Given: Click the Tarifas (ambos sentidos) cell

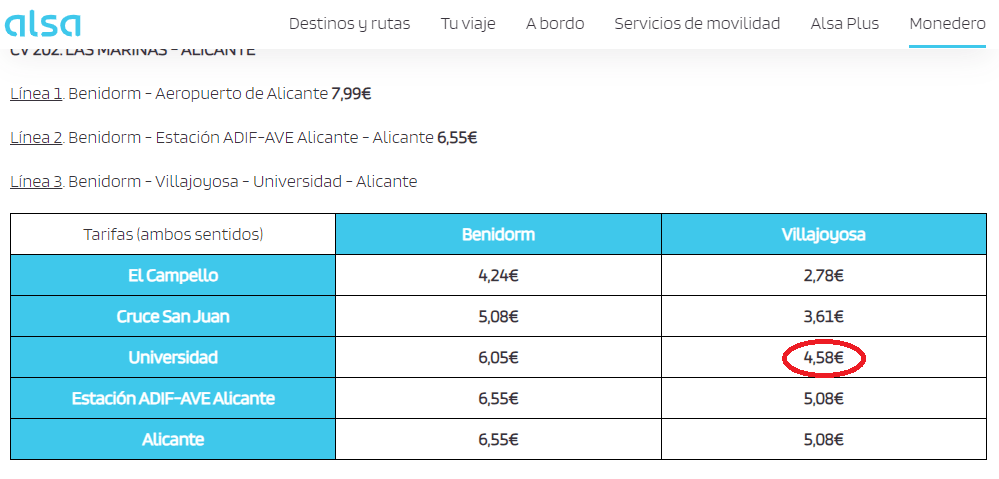Looking at the screenshot, I should tap(173, 235).
